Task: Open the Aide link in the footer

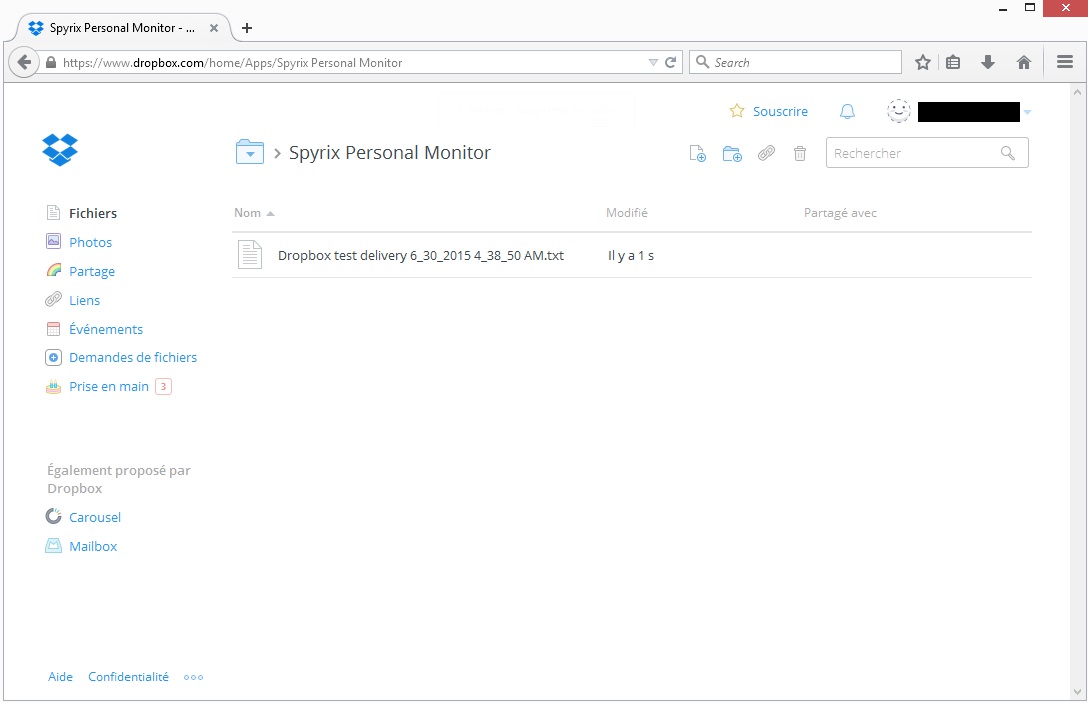Action: coord(60,677)
